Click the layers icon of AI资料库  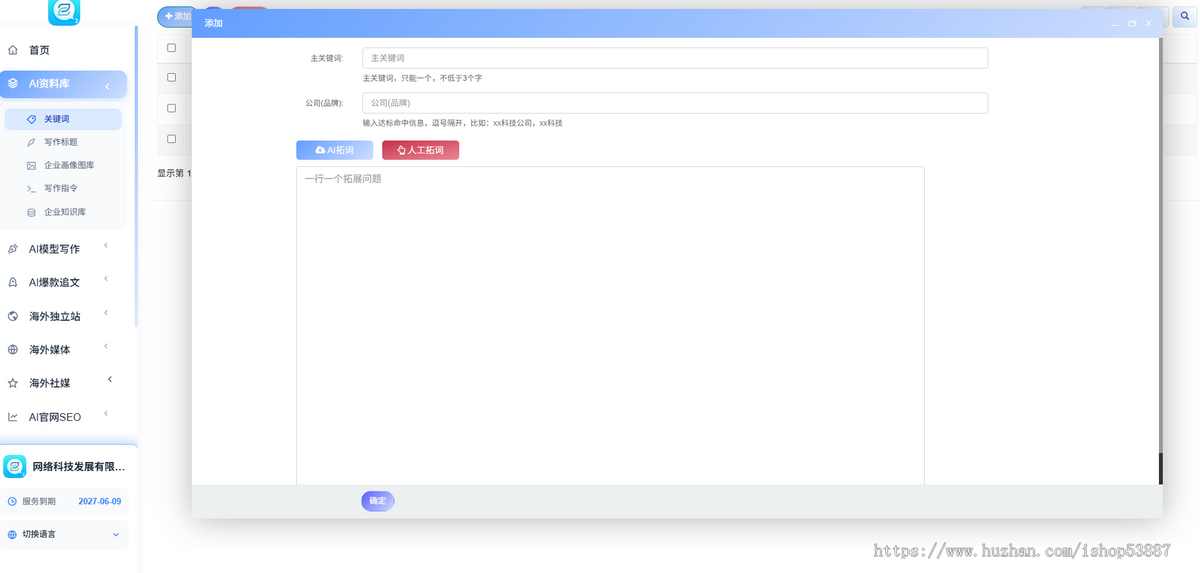click(13, 84)
